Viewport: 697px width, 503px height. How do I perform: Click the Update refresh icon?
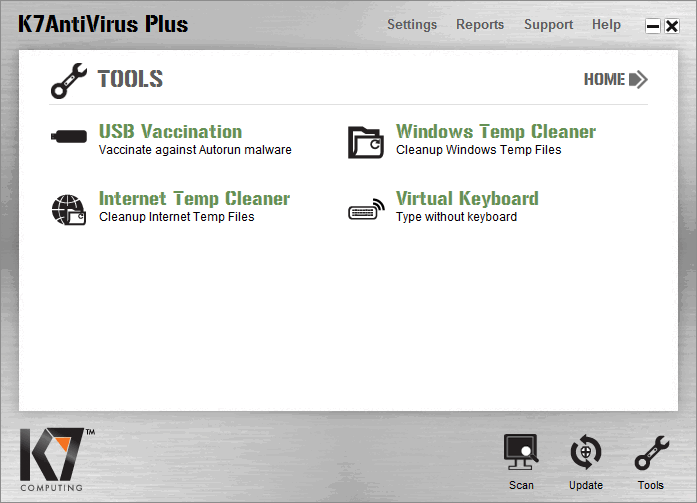[586, 452]
